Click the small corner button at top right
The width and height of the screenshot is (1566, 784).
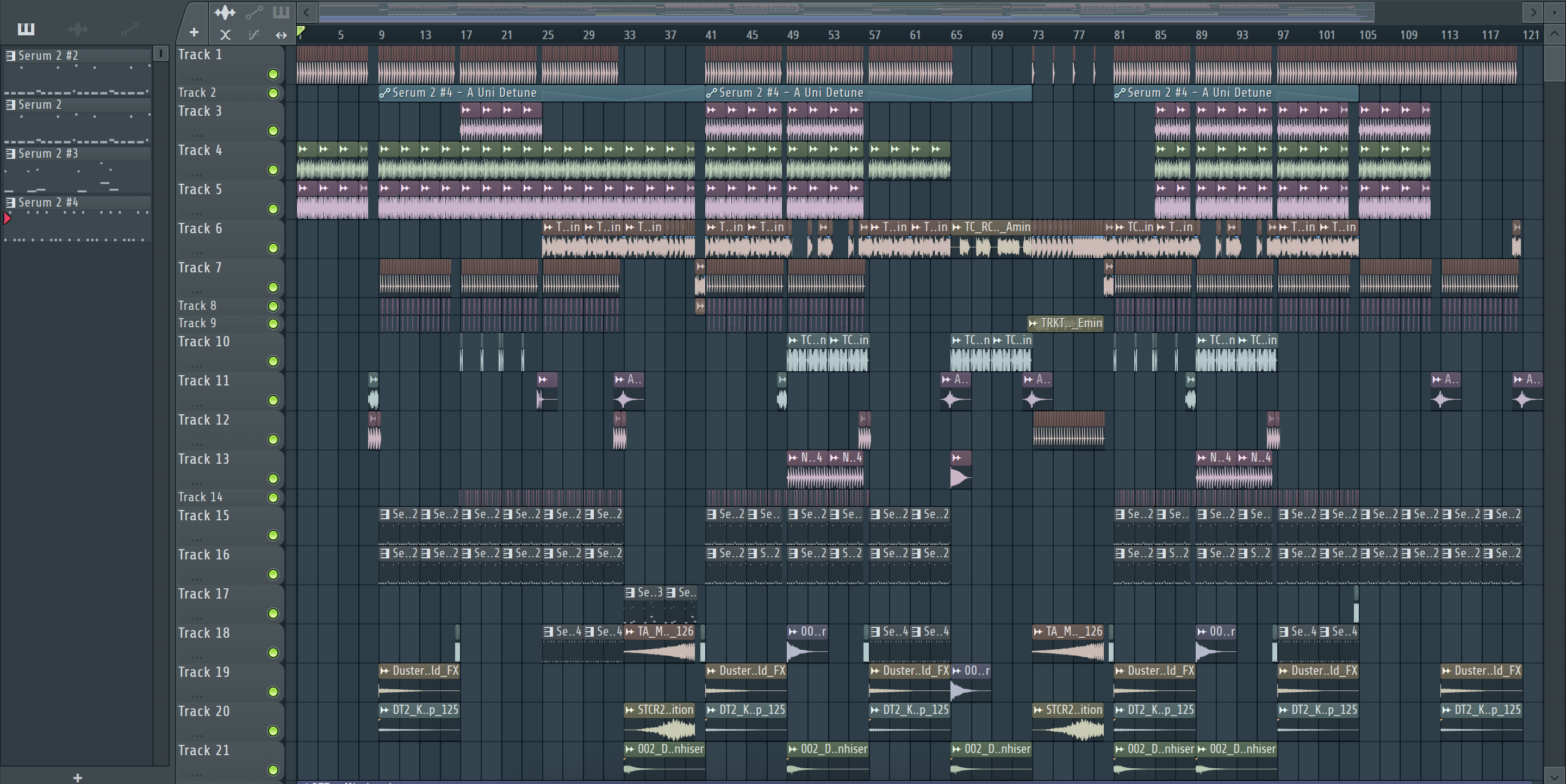tap(1555, 11)
